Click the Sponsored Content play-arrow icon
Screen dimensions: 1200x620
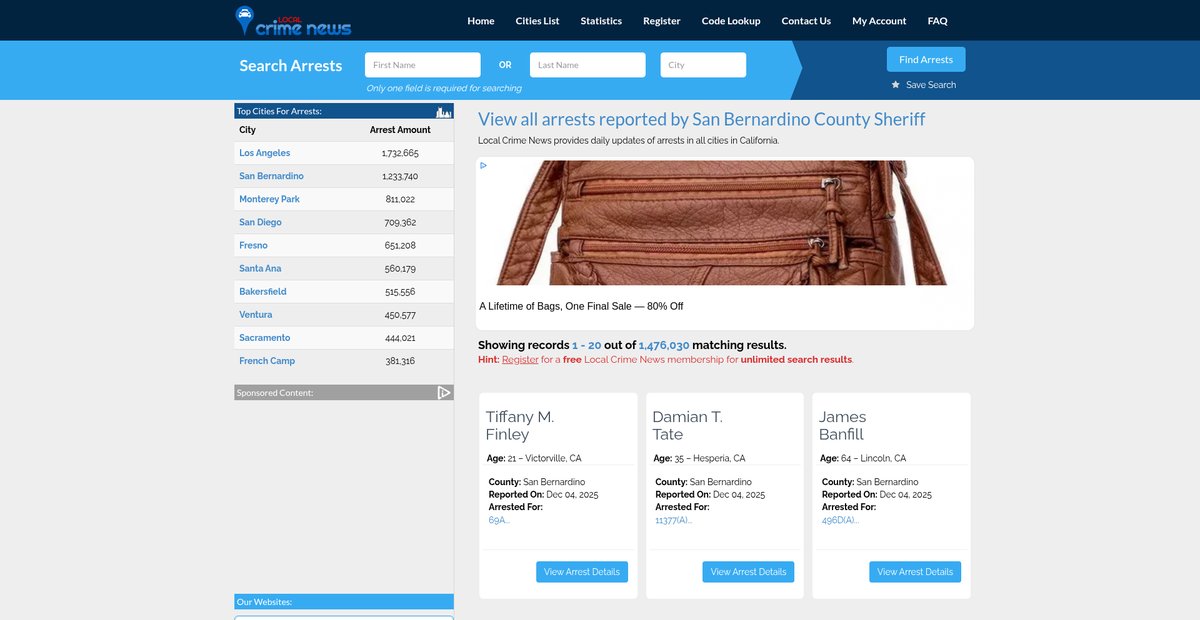coord(445,393)
